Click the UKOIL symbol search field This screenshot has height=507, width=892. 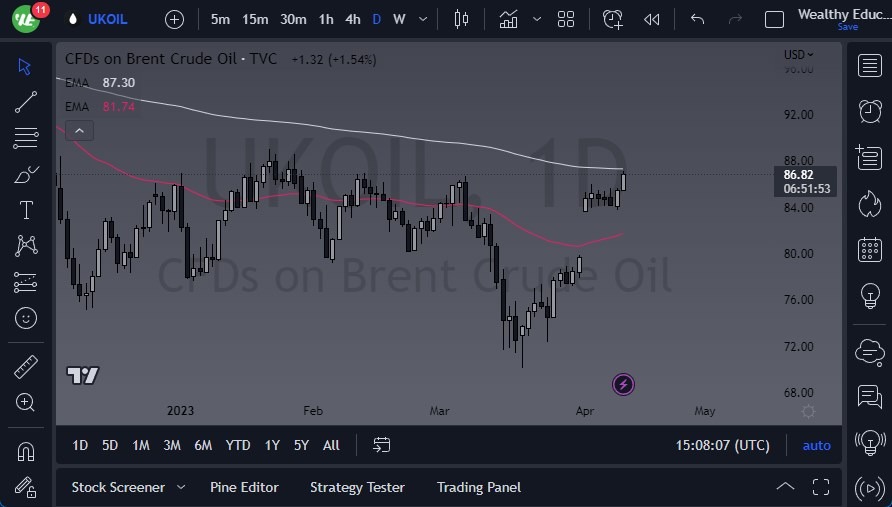pyautogui.click(x=107, y=19)
